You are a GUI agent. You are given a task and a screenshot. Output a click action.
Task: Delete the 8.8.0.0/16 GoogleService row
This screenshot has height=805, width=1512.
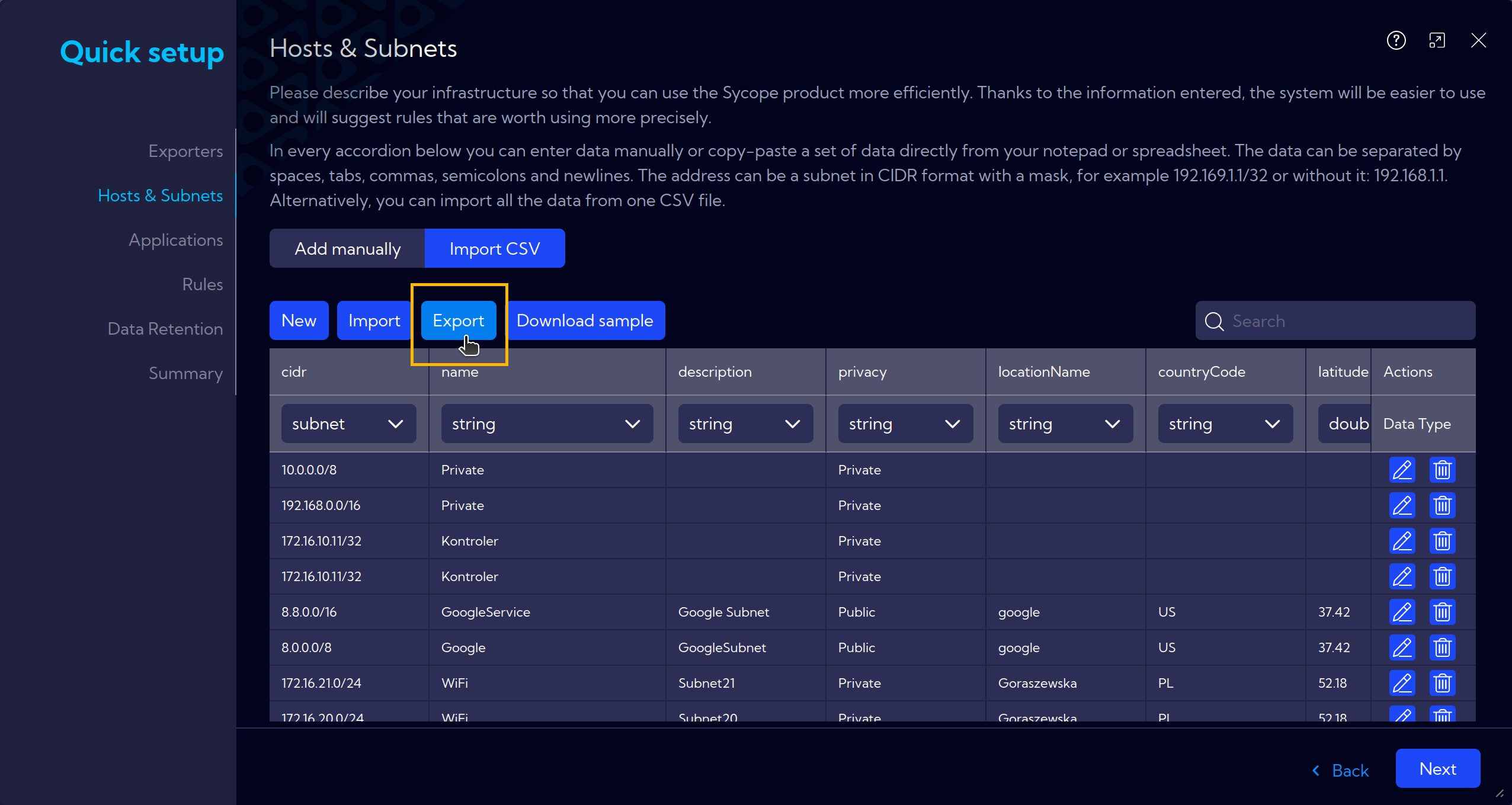[1442, 612]
